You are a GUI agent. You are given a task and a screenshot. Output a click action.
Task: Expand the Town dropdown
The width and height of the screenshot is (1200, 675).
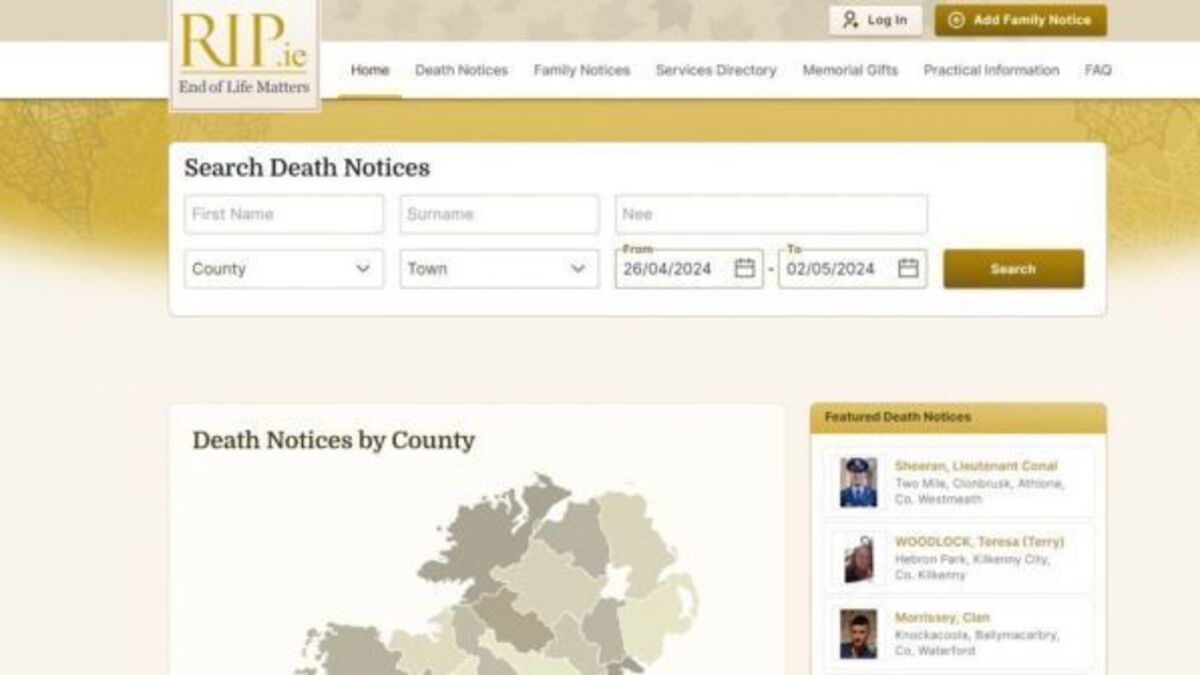point(499,269)
